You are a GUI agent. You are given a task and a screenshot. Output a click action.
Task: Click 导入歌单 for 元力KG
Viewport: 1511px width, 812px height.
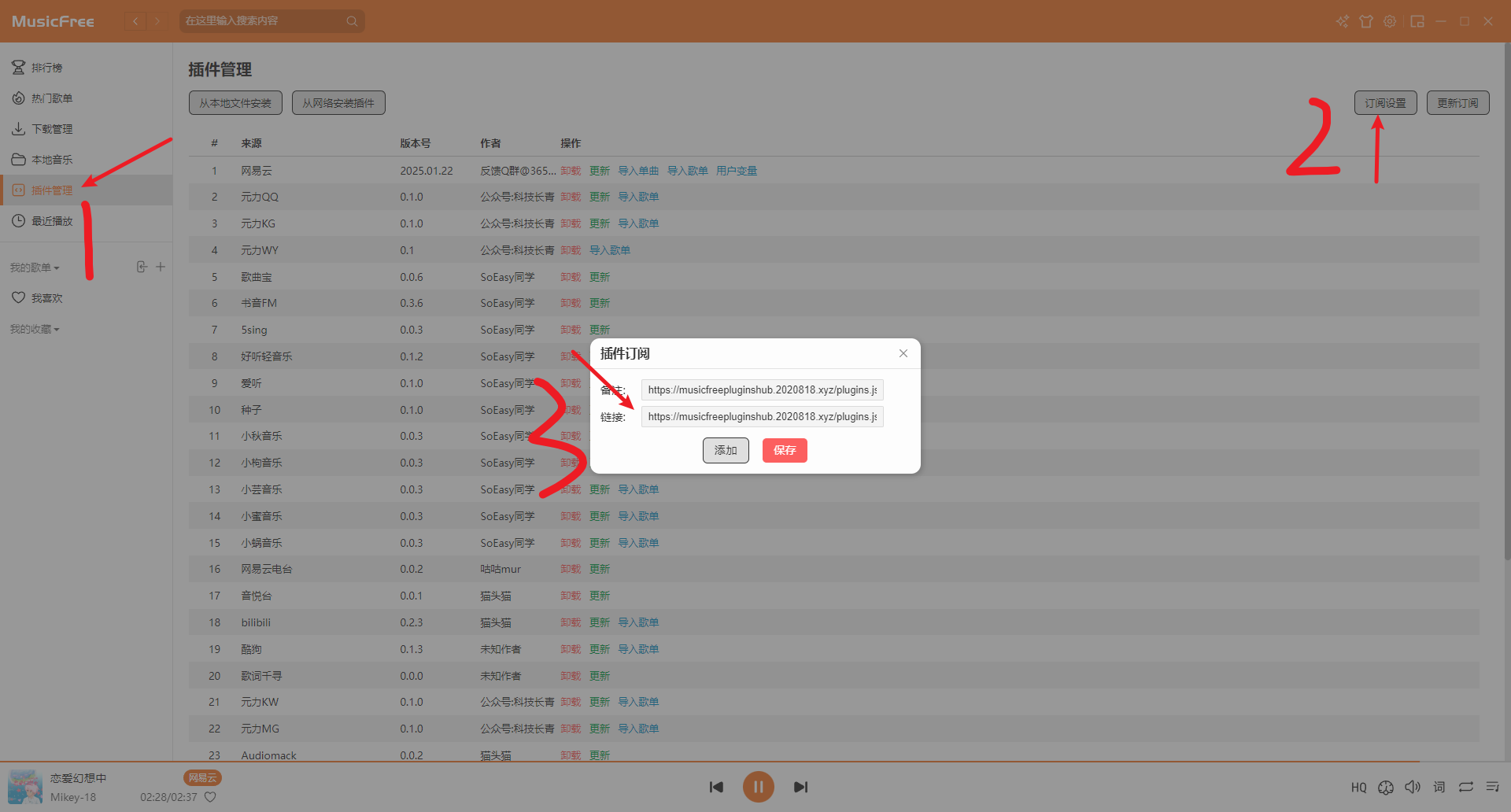tap(638, 223)
